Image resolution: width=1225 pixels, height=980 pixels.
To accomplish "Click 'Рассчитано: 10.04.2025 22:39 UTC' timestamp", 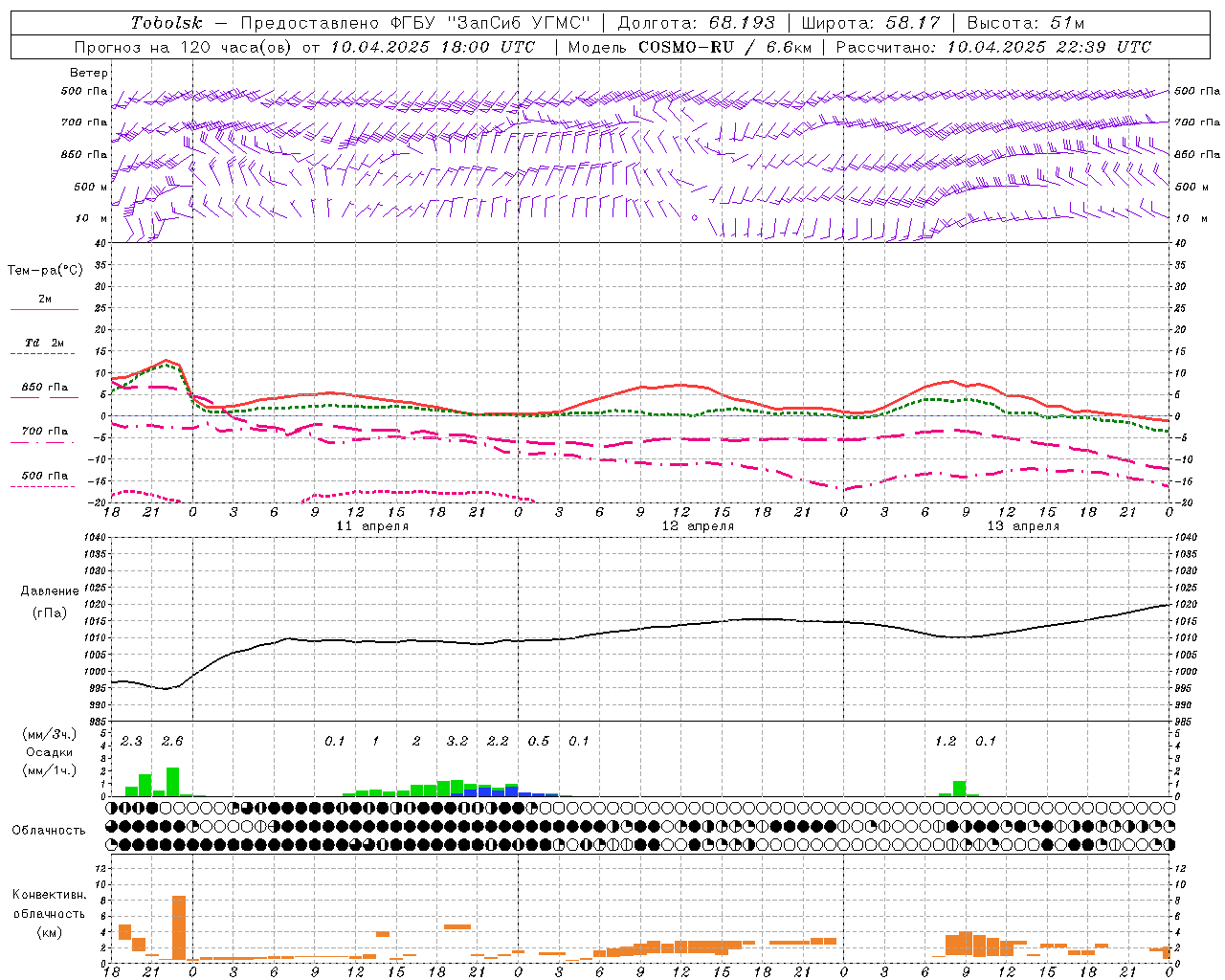I will (x=993, y=47).
